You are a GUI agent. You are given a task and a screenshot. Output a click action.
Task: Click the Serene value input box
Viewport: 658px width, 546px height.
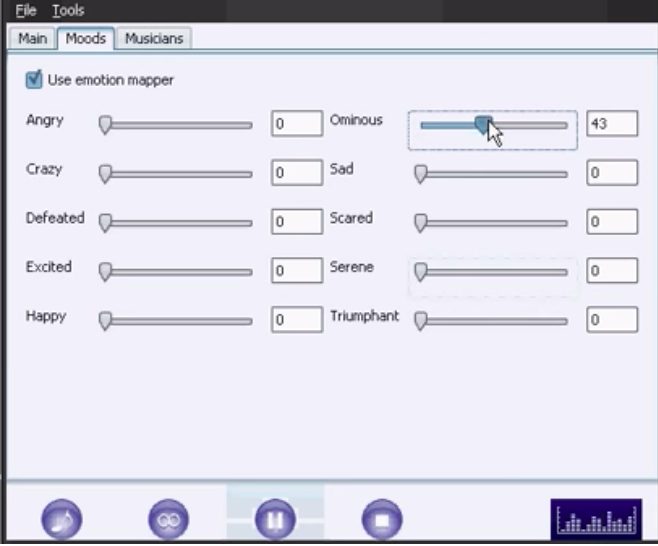point(611,271)
